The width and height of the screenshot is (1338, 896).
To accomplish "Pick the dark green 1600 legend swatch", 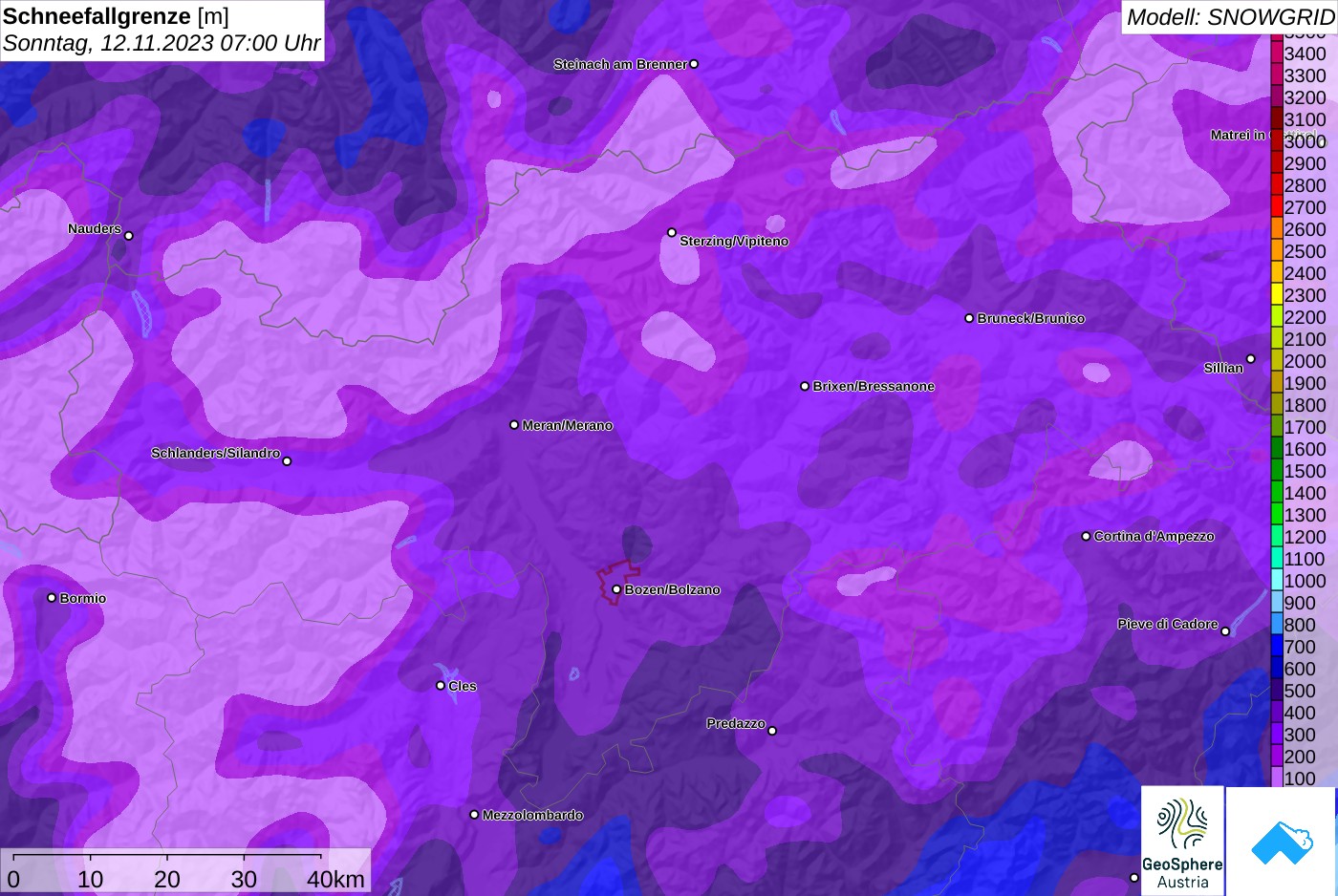I will (x=1276, y=449).
